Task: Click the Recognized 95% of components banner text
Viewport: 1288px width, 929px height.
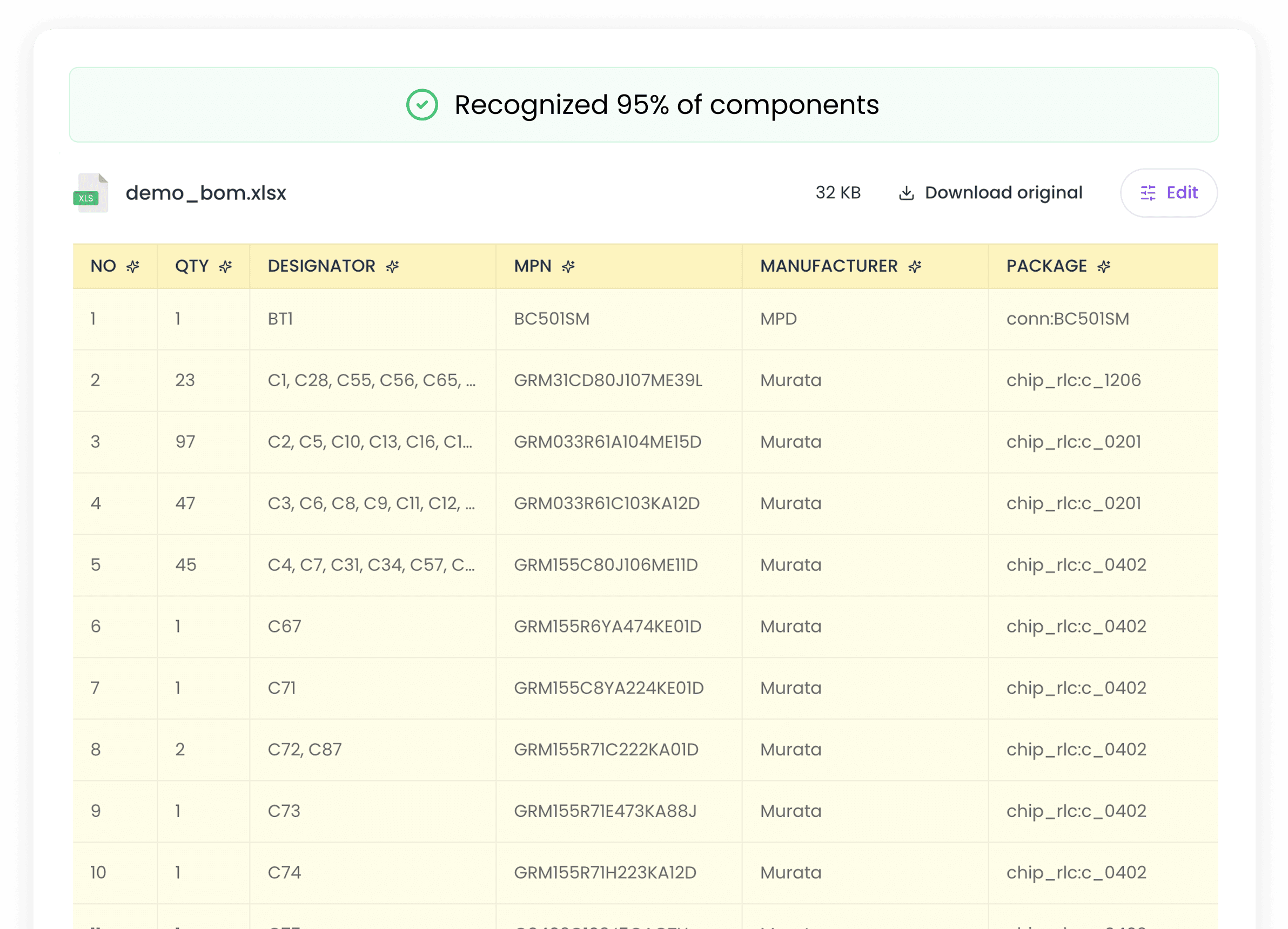Action: 667,105
